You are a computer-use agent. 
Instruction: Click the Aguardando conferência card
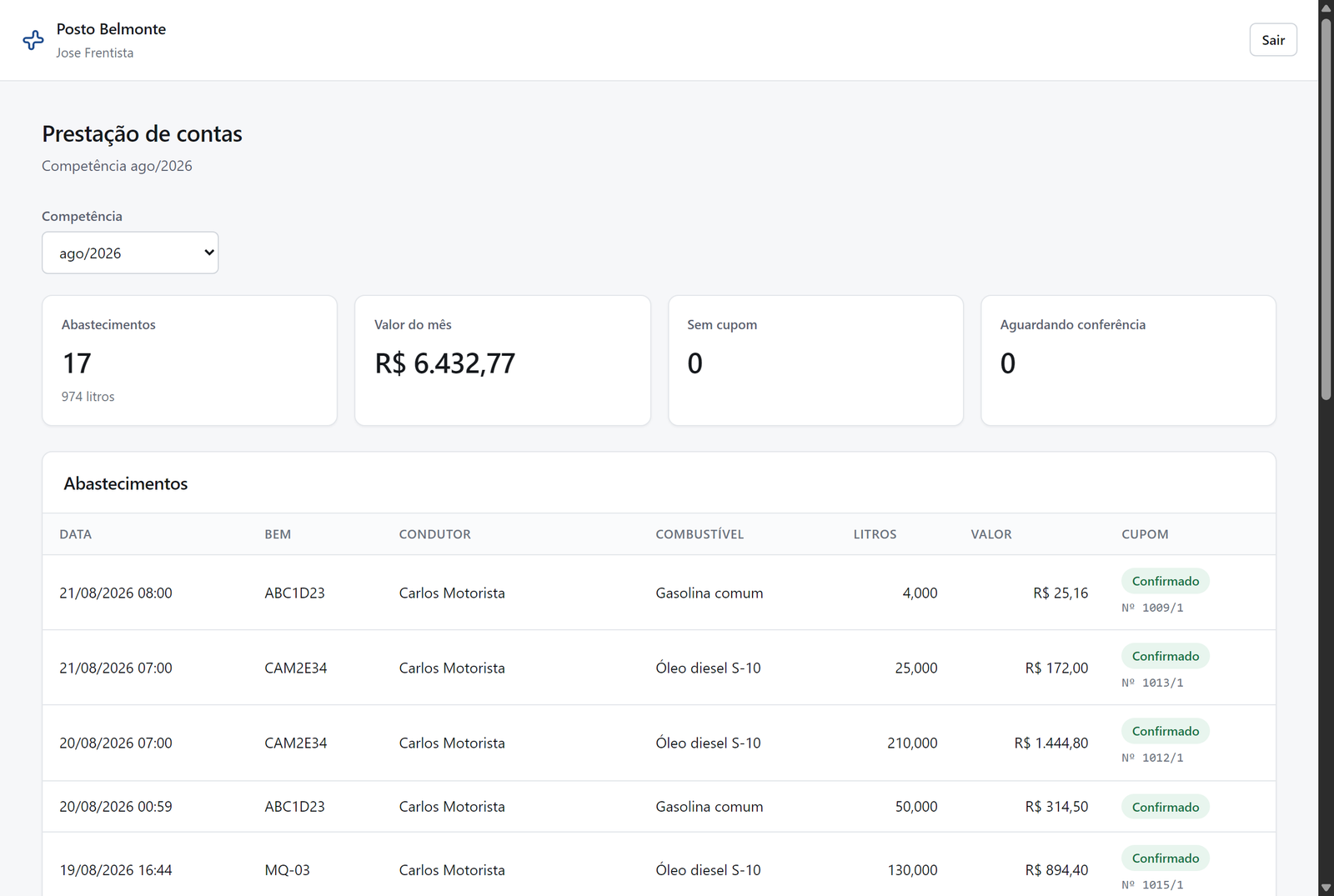1128,360
